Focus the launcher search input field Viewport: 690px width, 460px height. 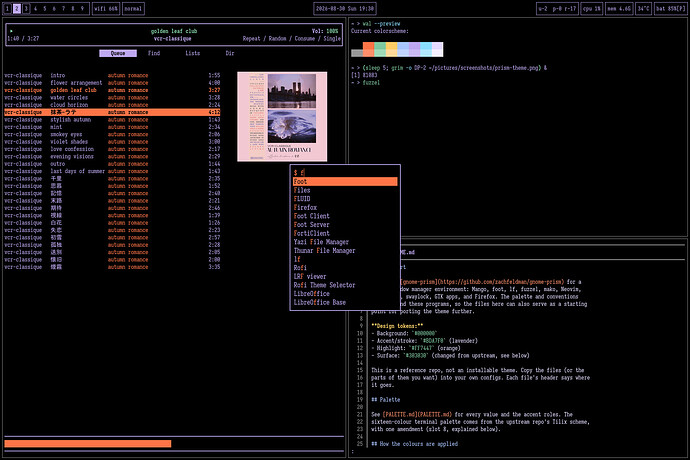(x=345, y=173)
